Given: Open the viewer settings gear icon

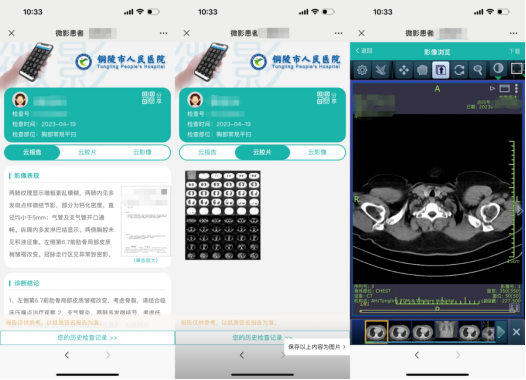Looking at the screenshot, I should click(x=362, y=70).
